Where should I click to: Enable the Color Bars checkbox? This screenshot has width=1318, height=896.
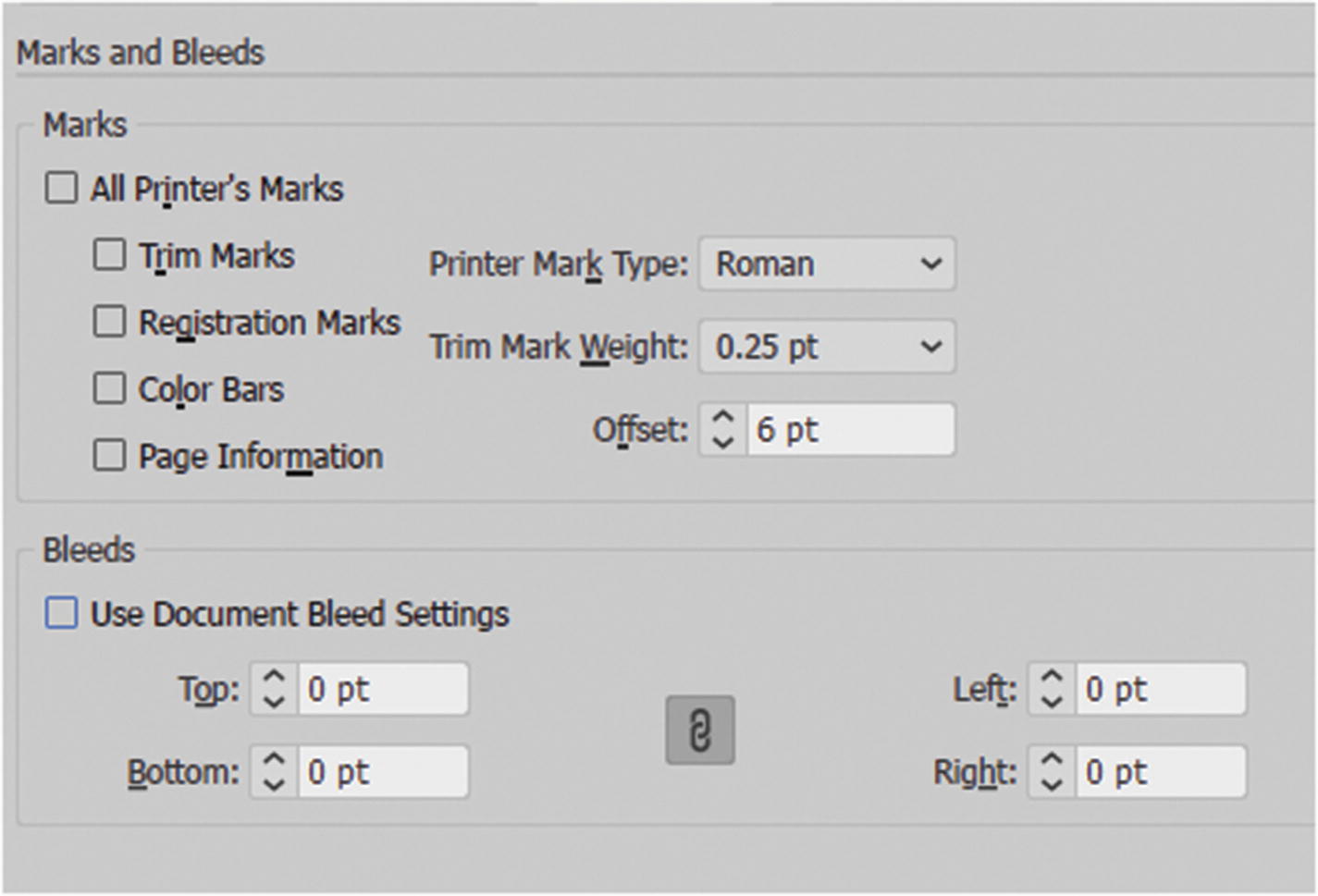[x=109, y=388]
